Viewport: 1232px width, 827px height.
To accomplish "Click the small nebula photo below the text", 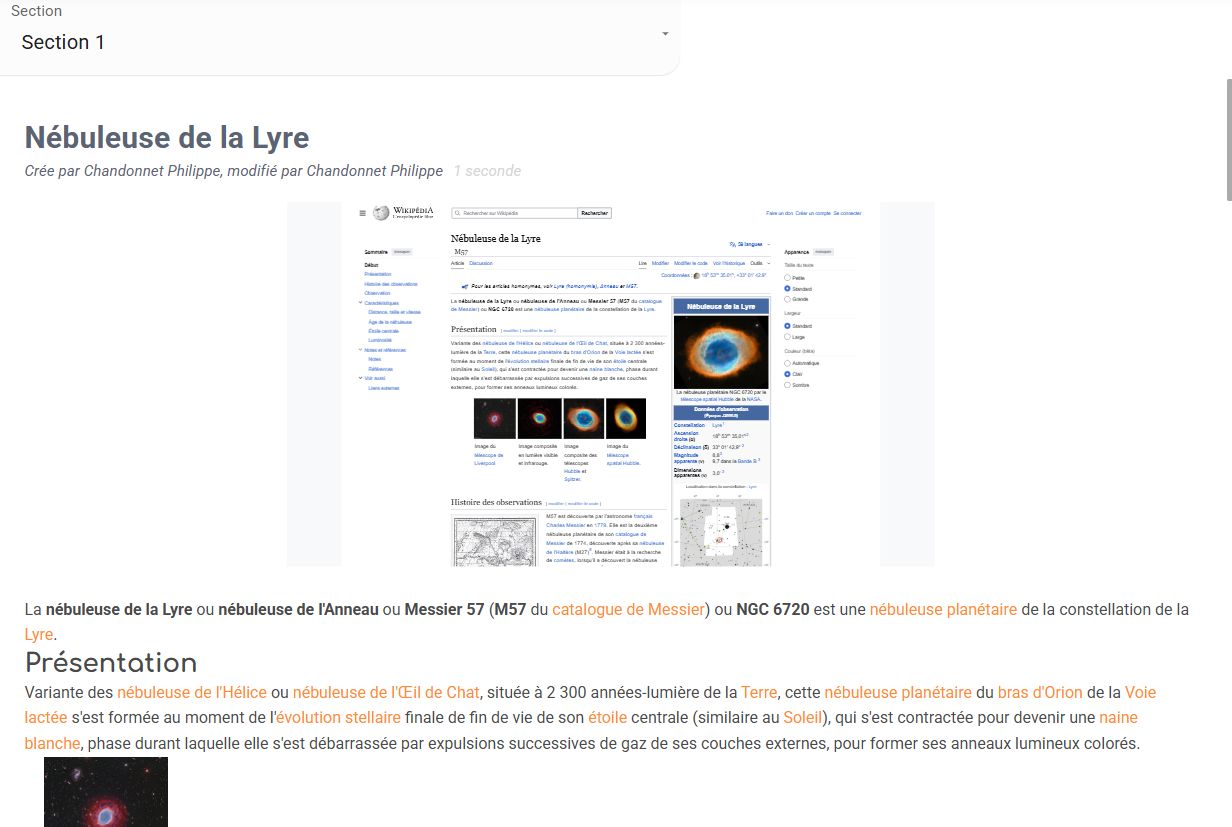I will click(106, 791).
